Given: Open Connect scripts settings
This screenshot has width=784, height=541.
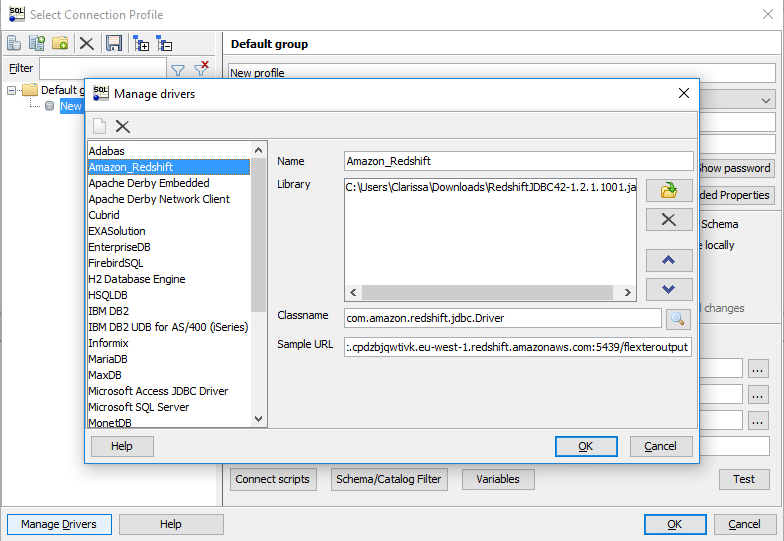Looking at the screenshot, I should [273, 479].
